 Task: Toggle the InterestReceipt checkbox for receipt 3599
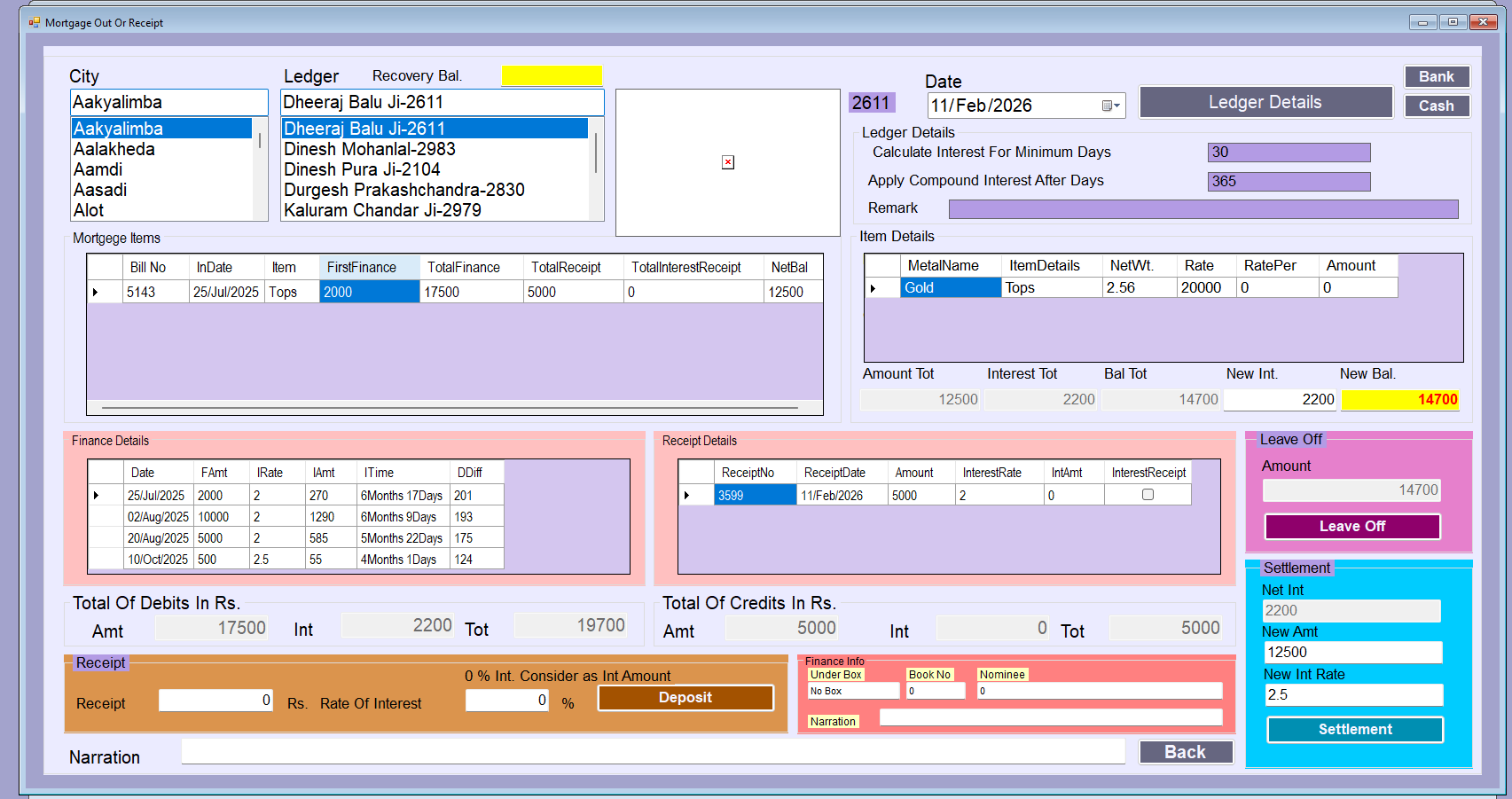pyautogui.click(x=1148, y=495)
